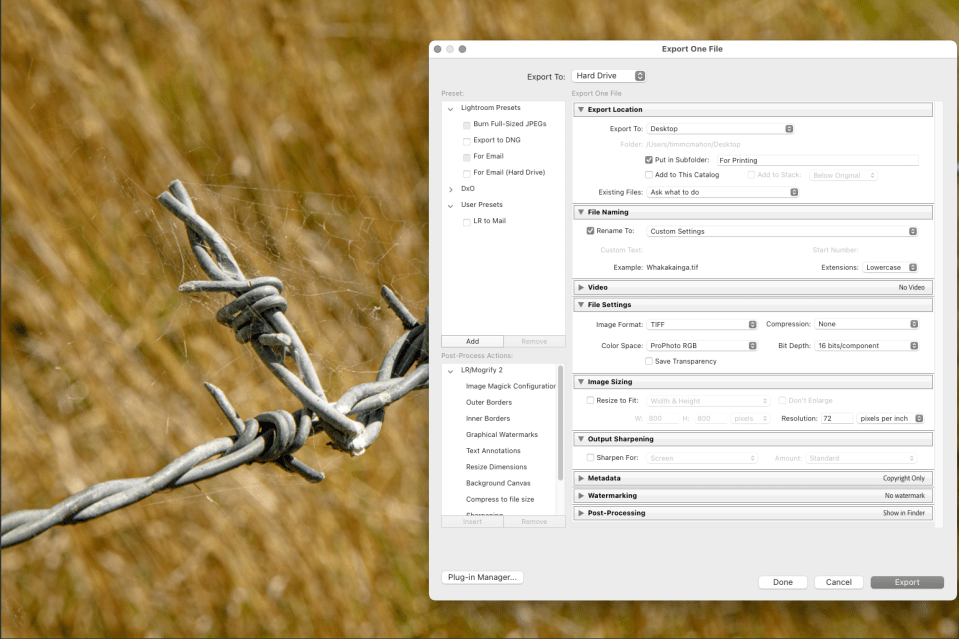
Task: Expand the Video section triangle
Action: coord(581,287)
